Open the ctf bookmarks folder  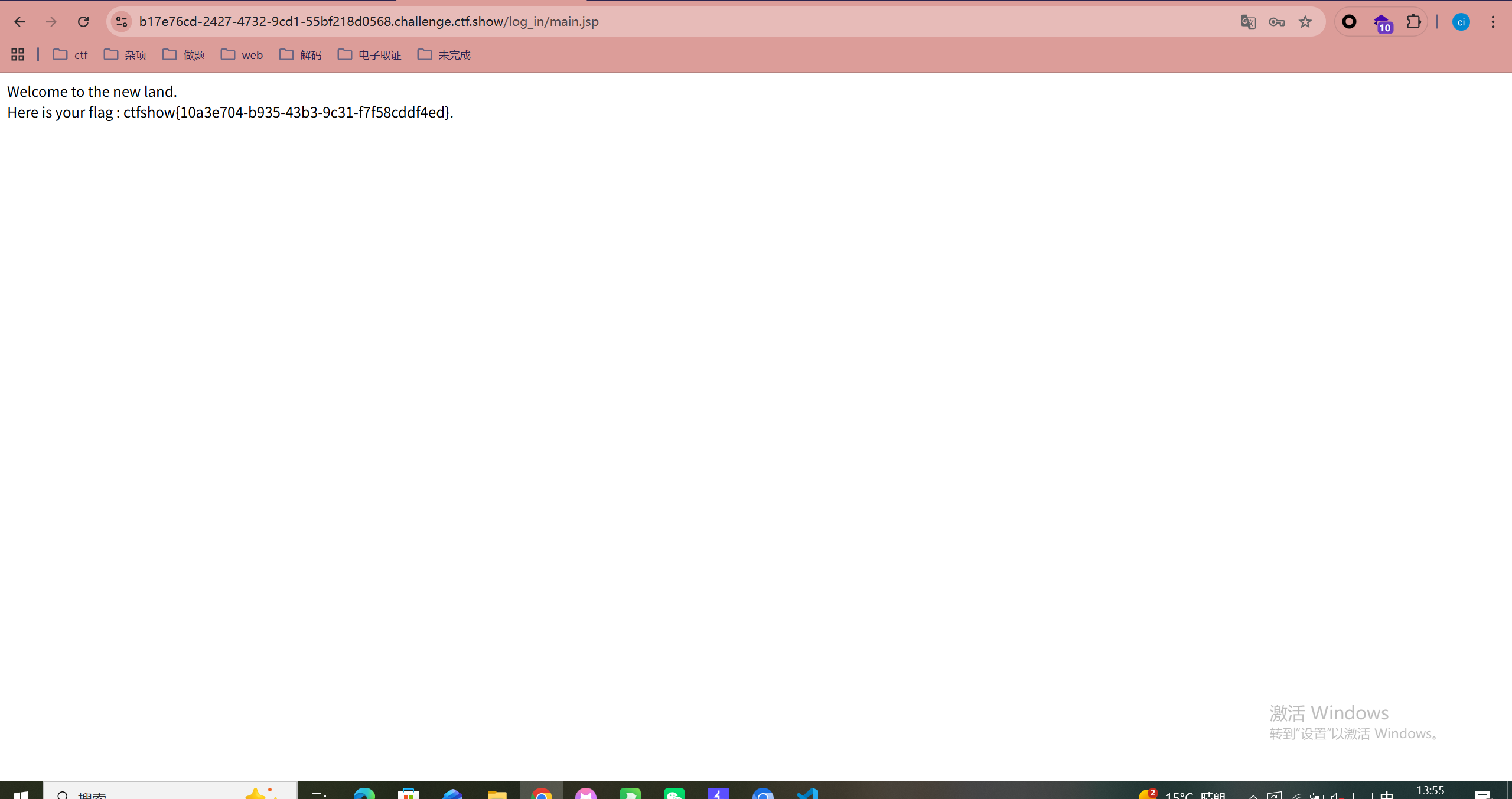coord(70,55)
